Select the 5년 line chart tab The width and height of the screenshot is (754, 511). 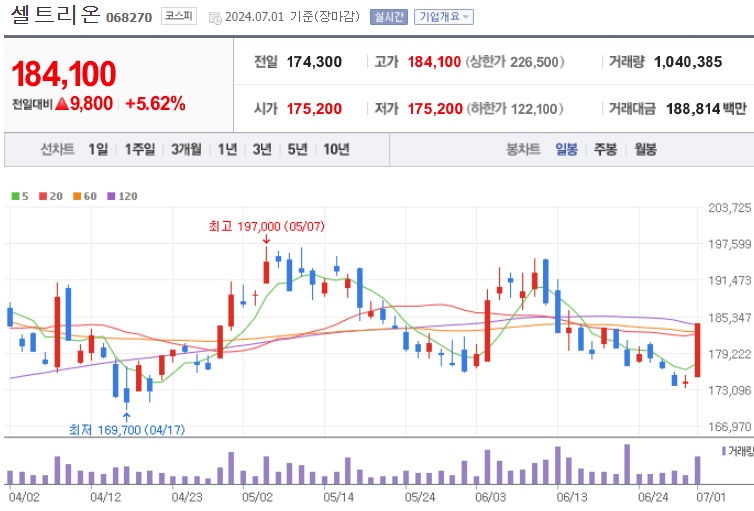click(x=297, y=149)
